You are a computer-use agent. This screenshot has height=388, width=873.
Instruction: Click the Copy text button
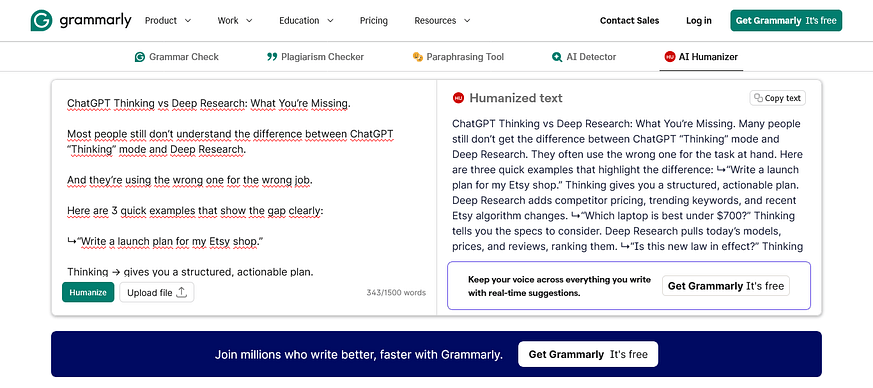click(777, 98)
